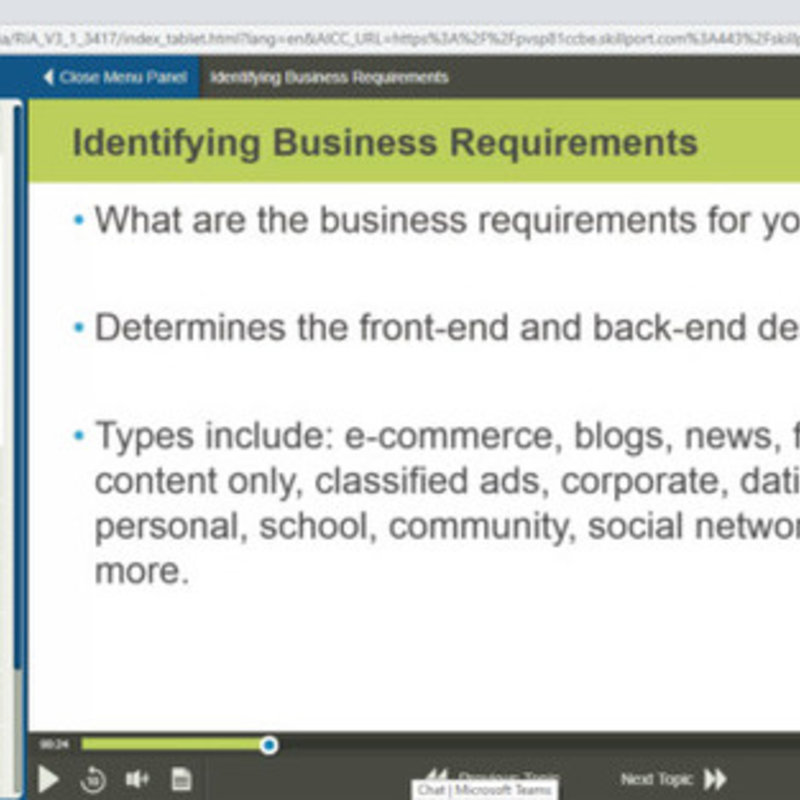The height and width of the screenshot is (800, 800).
Task: Click the bullet 'What are the business requirements'
Action: 446,220
